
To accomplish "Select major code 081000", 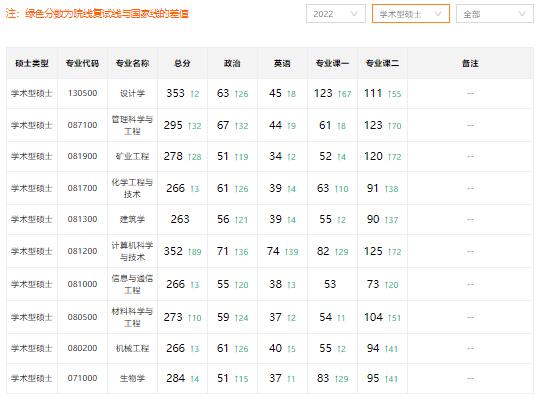I will [82, 284].
